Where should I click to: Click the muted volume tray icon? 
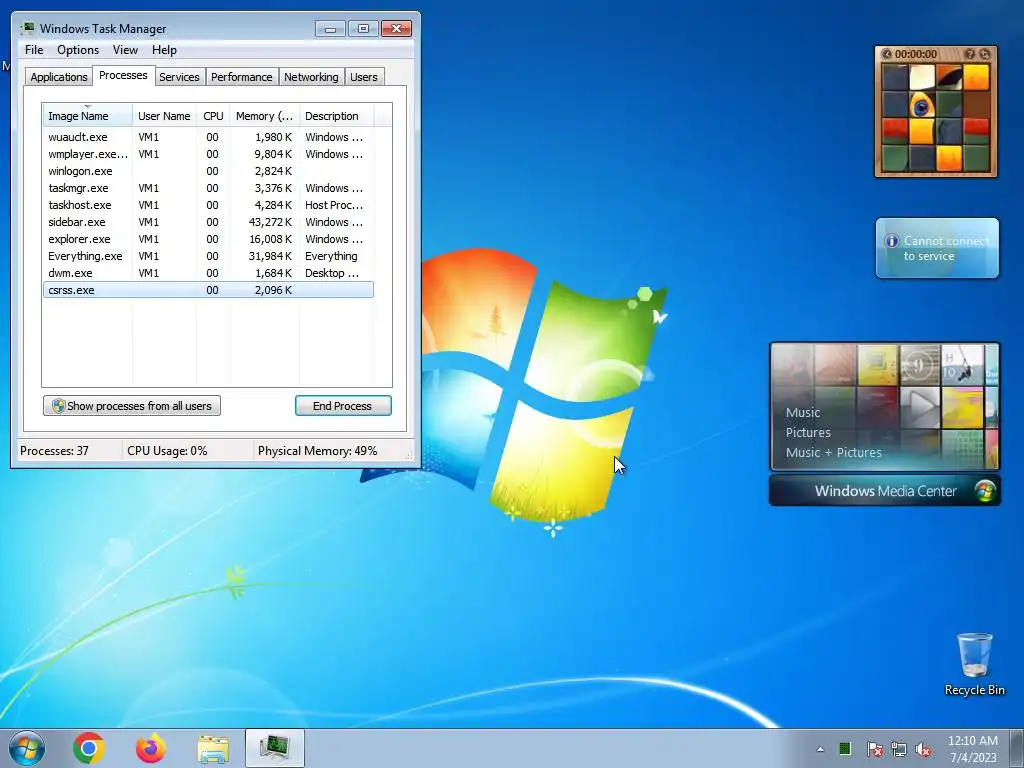click(923, 749)
